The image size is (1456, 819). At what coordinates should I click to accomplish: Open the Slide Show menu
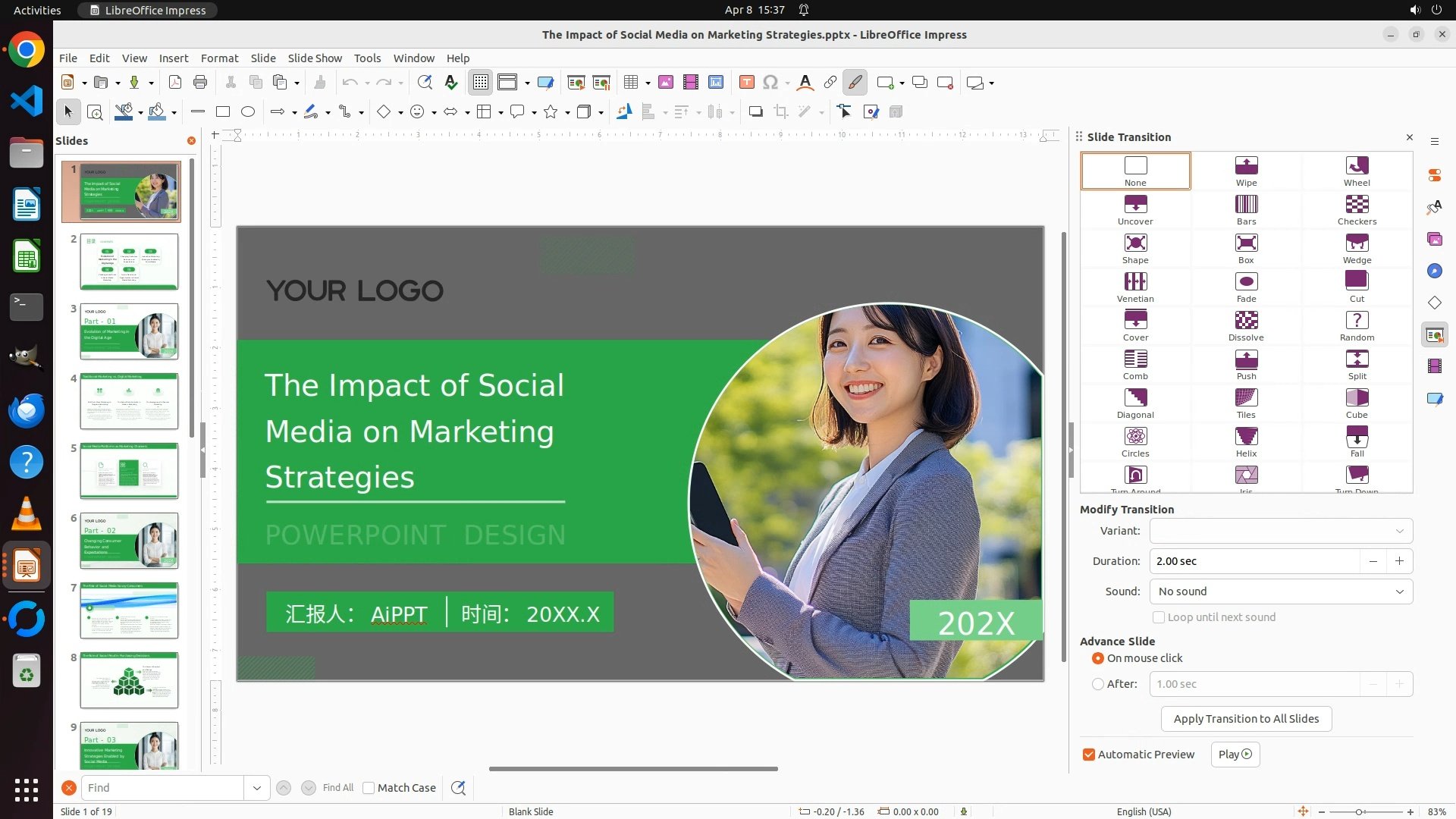point(315,58)
